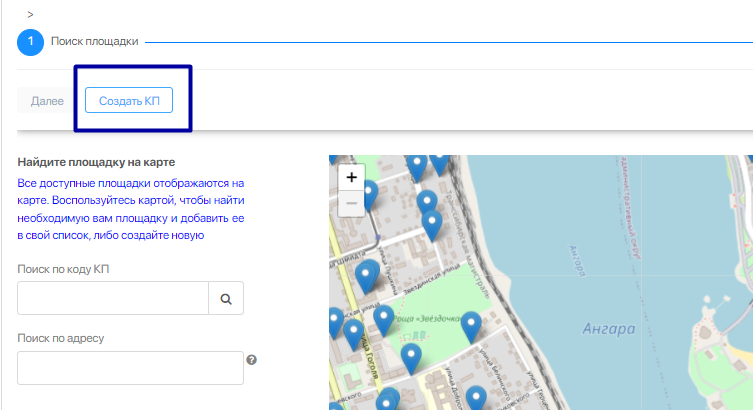
Task: Click the purple instruction text paragraph
Action: coord(131,209)
